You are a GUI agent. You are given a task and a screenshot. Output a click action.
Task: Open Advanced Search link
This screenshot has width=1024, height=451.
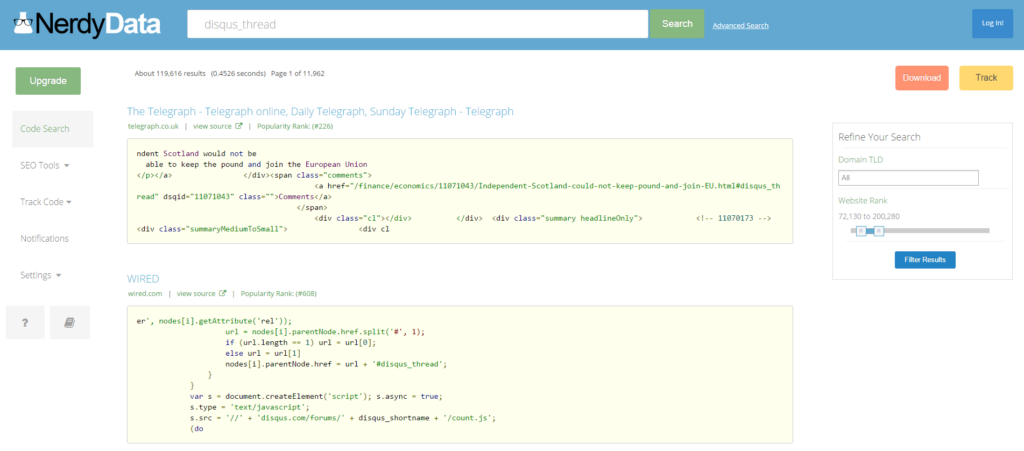(741, 25)
